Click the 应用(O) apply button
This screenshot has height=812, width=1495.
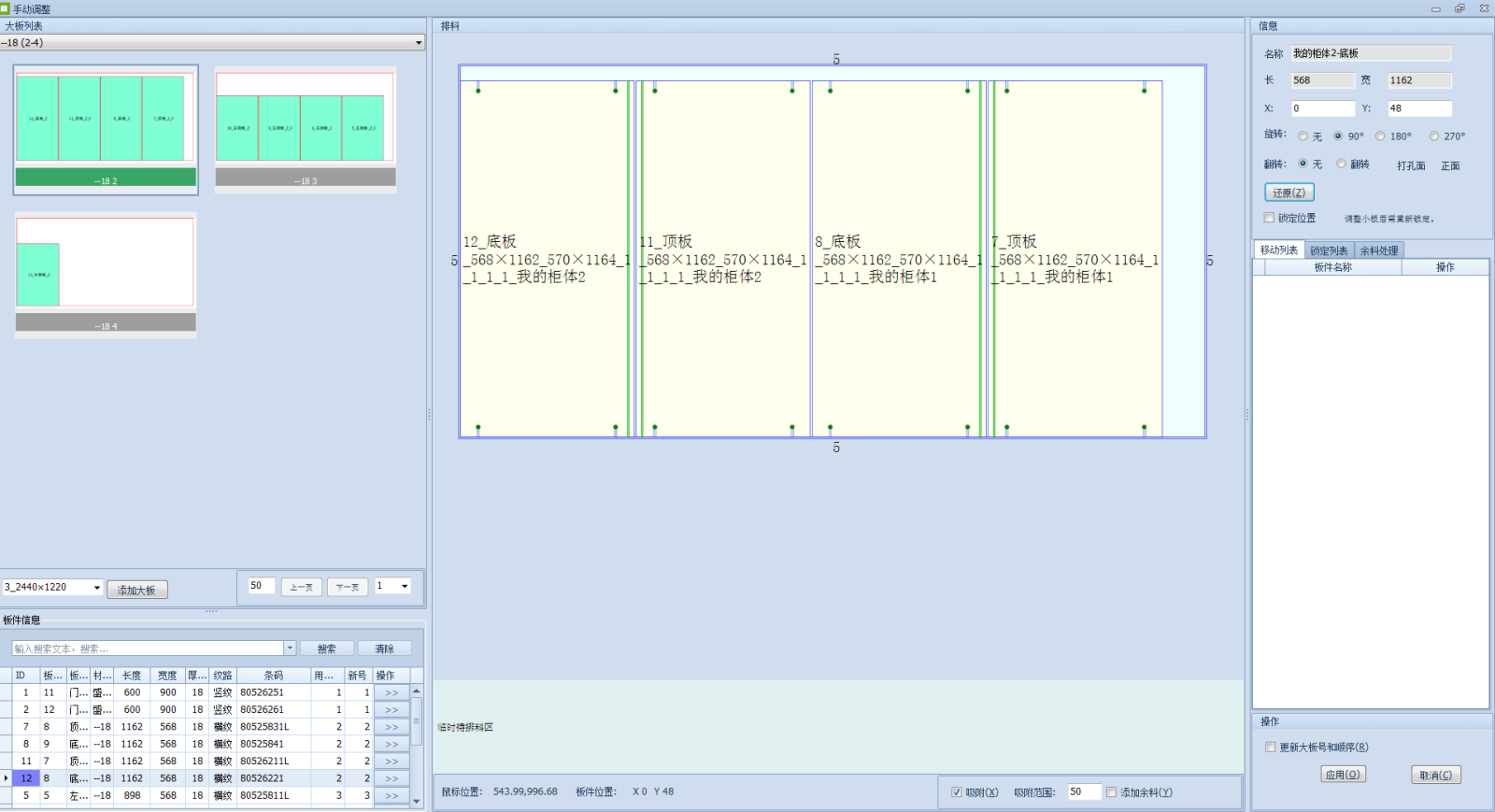1343,775
